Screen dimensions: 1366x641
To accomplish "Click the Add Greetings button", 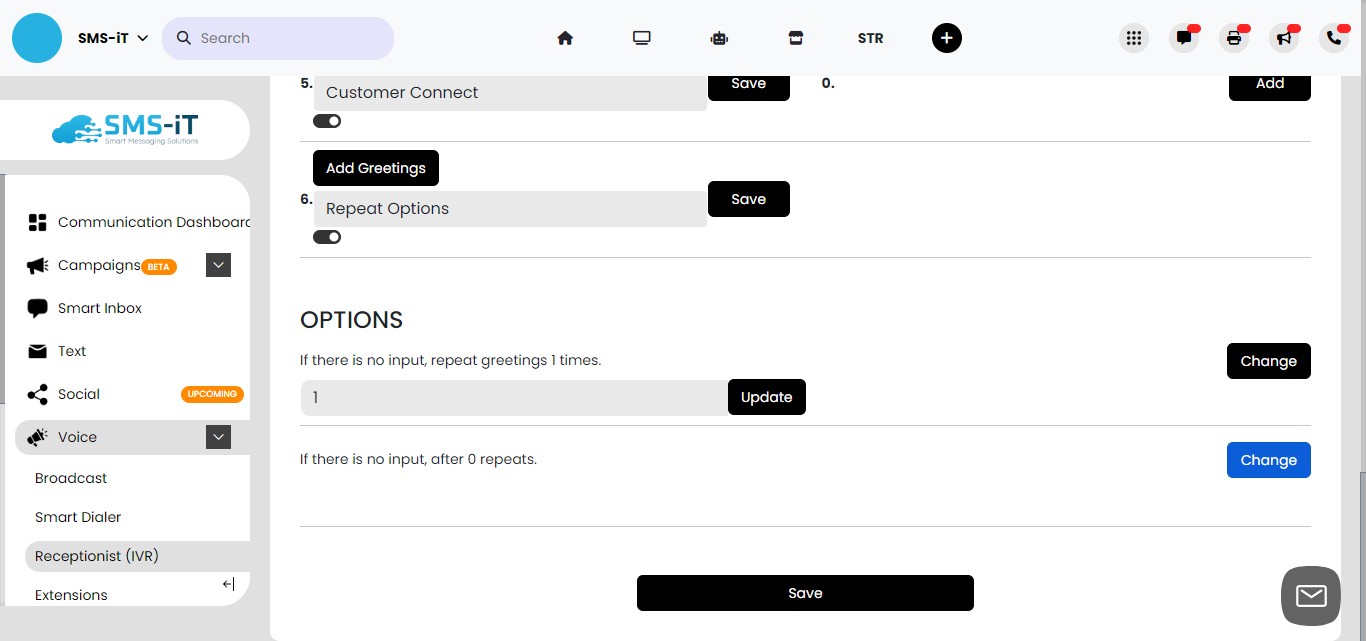I will pyautogui.click(x=375, y=167).
